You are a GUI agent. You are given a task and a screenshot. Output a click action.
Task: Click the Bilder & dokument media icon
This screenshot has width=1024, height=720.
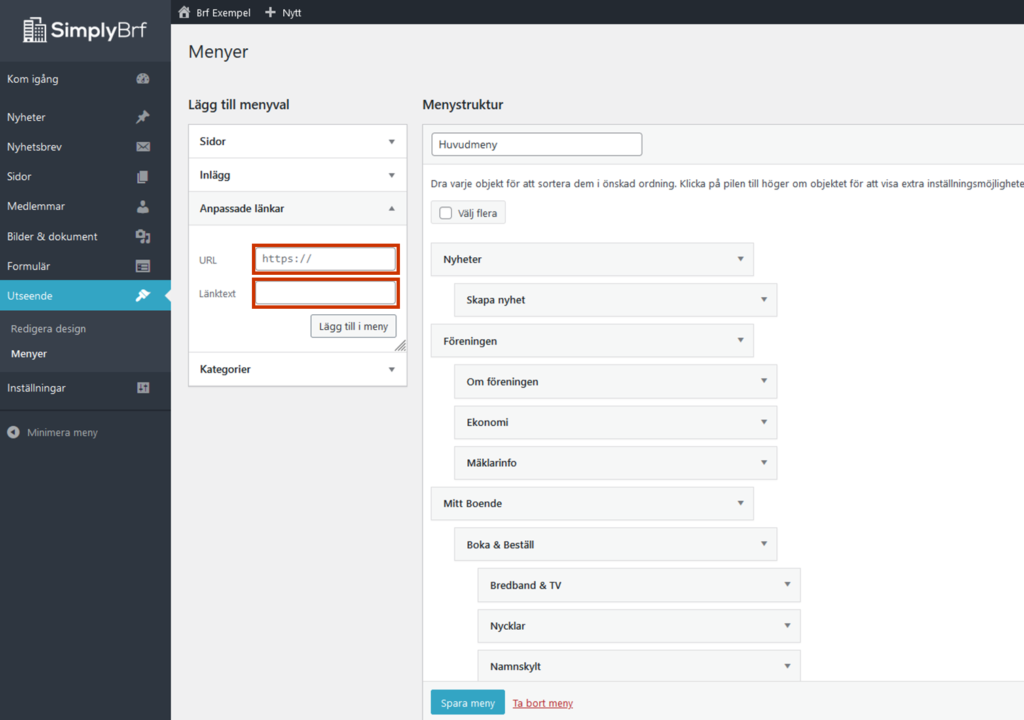(143, 237)
